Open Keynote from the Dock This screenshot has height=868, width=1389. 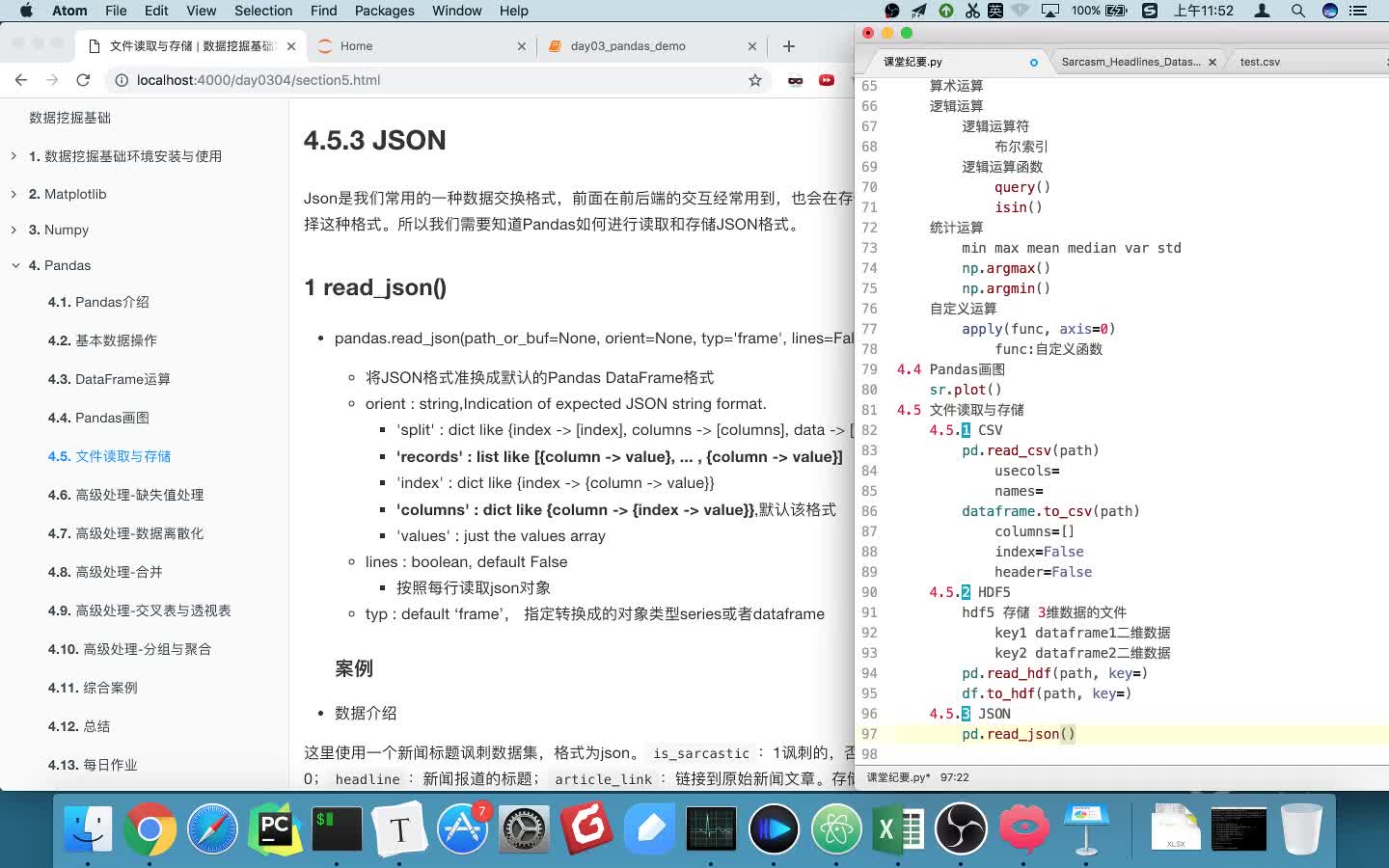[1086, 827]
